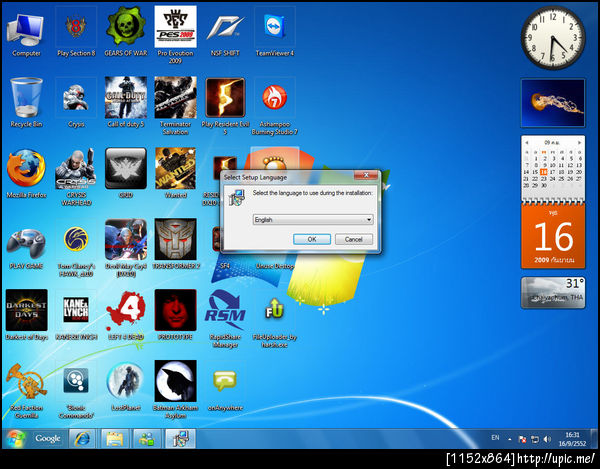
Task: Click the EN language indicator
Action: coord(495,438)
